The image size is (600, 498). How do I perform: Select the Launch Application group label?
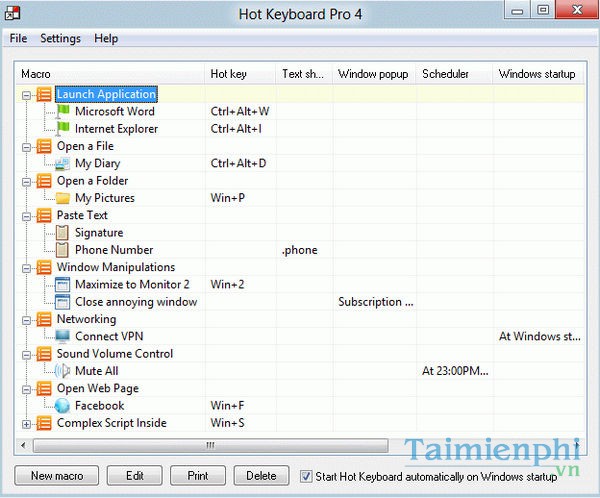click(x=106, y=94)
